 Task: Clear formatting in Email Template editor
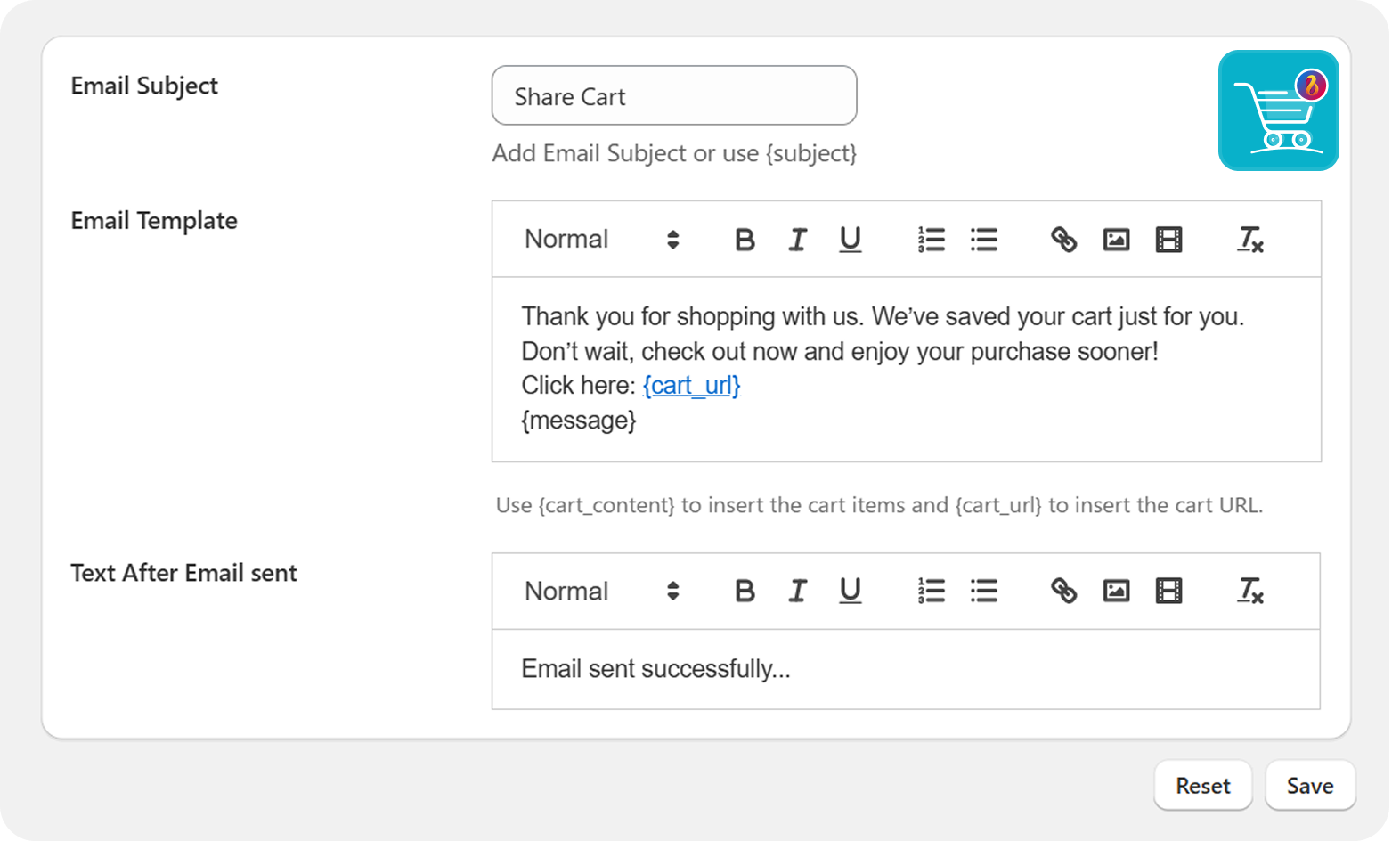1250,240
